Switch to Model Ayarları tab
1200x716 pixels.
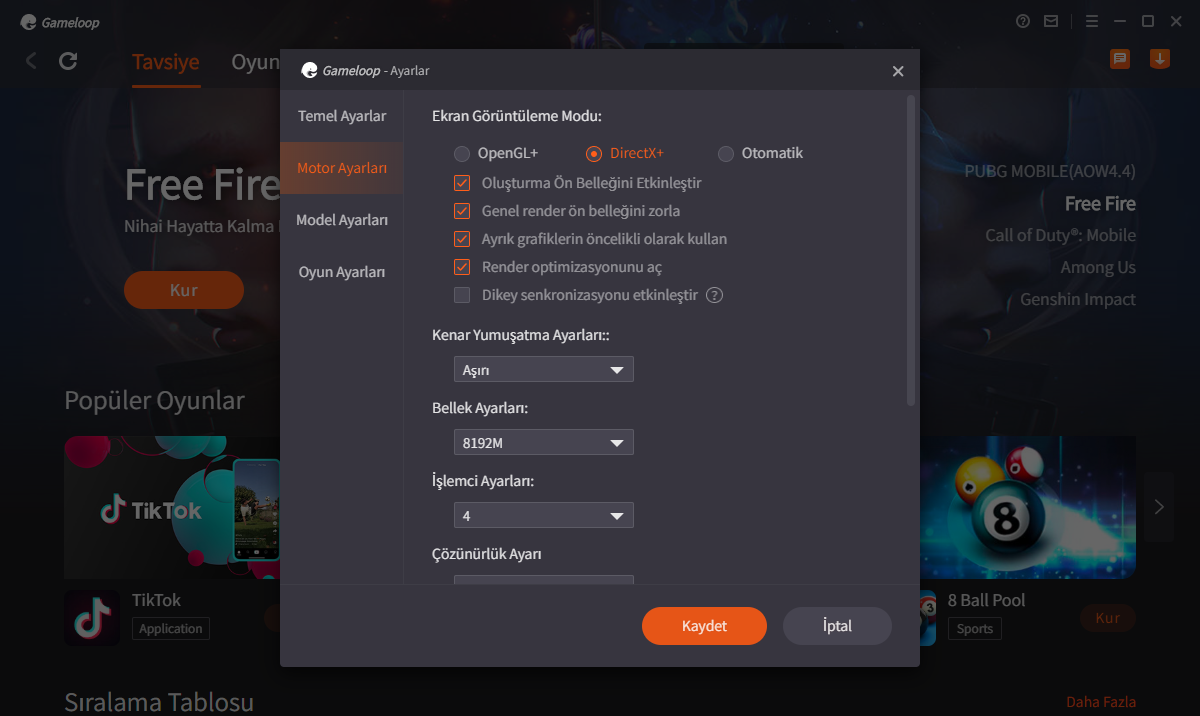(342, 220)
